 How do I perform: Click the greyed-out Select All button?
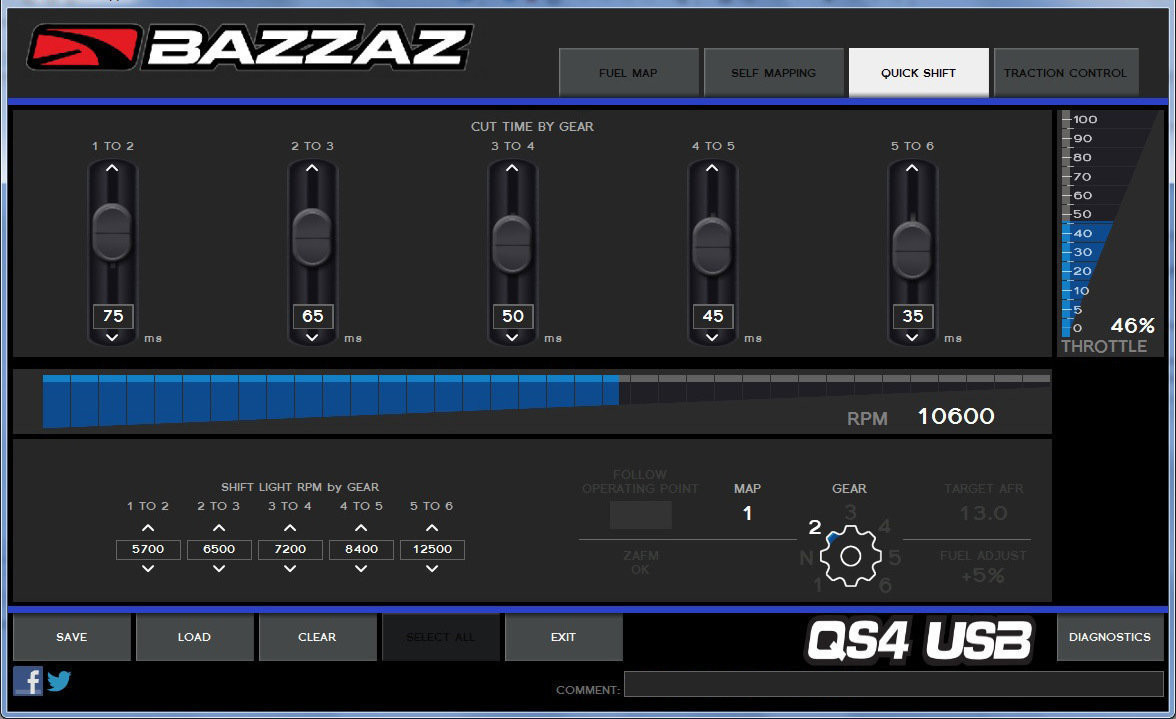coord(440,637)
